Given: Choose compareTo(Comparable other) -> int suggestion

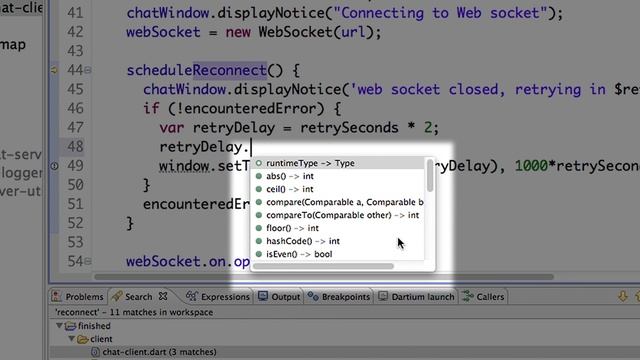Looking at the screenshot, I should (x=338, y=215).
